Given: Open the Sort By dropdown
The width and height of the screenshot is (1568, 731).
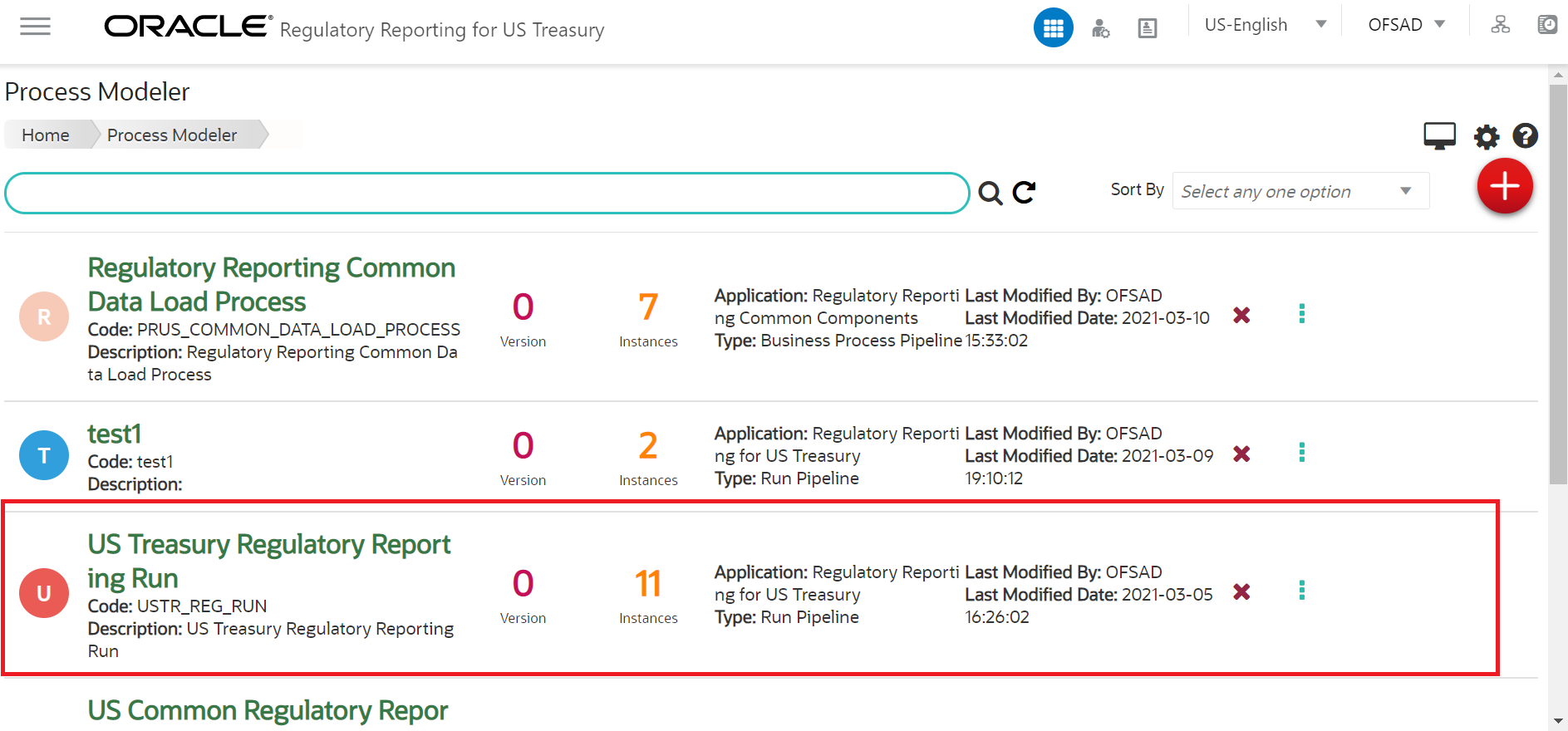Looking at the screenshot, I should [1300, 191].
